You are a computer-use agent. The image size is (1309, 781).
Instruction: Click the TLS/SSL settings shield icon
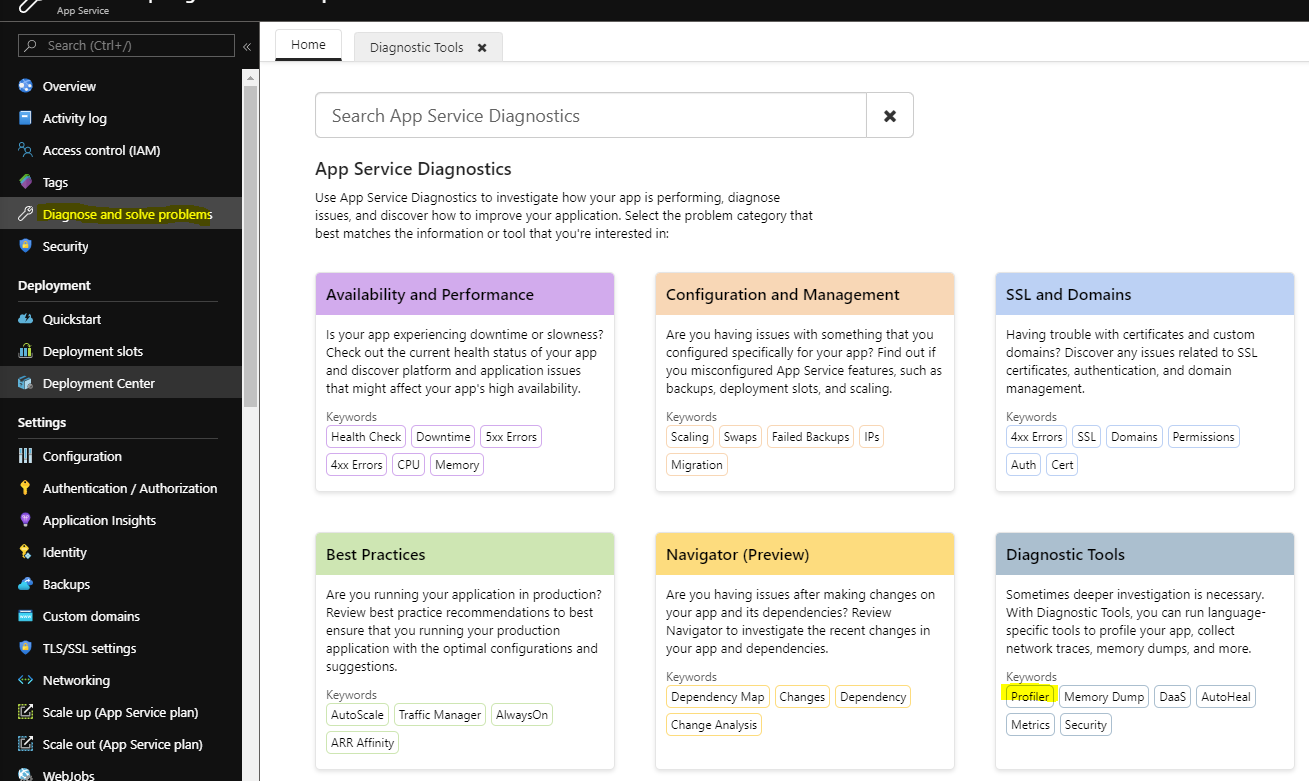pos(26,648)
